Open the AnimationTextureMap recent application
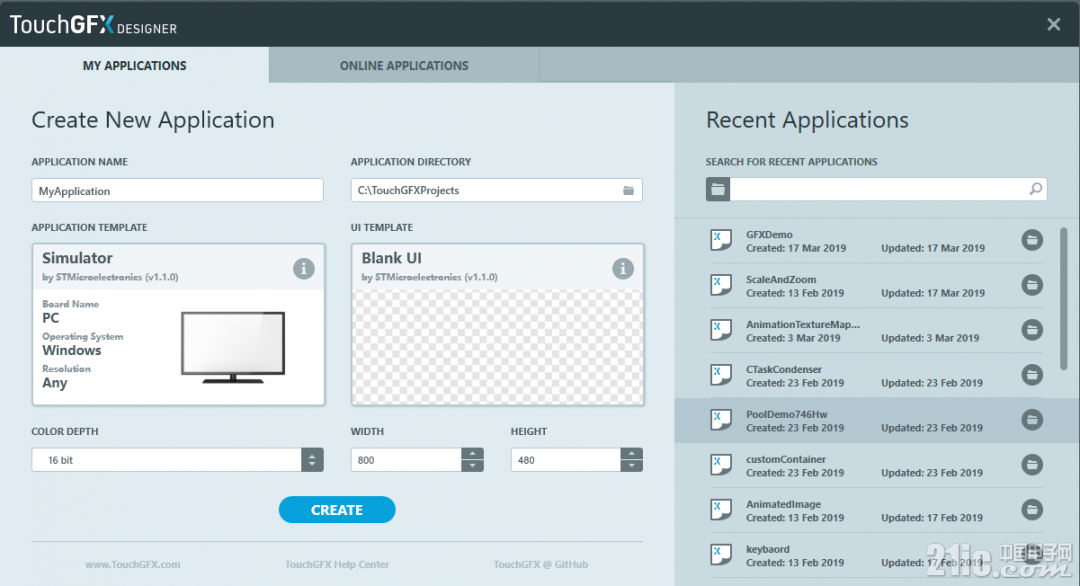The width and height of the screenshot is (1080, 586). pyautogui.click(x=875, y=331)
